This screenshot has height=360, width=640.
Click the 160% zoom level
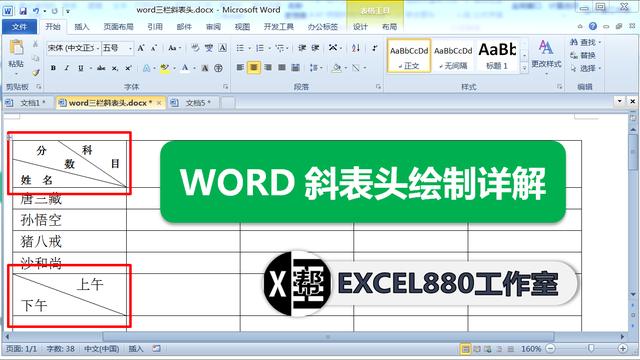[531, 349]
